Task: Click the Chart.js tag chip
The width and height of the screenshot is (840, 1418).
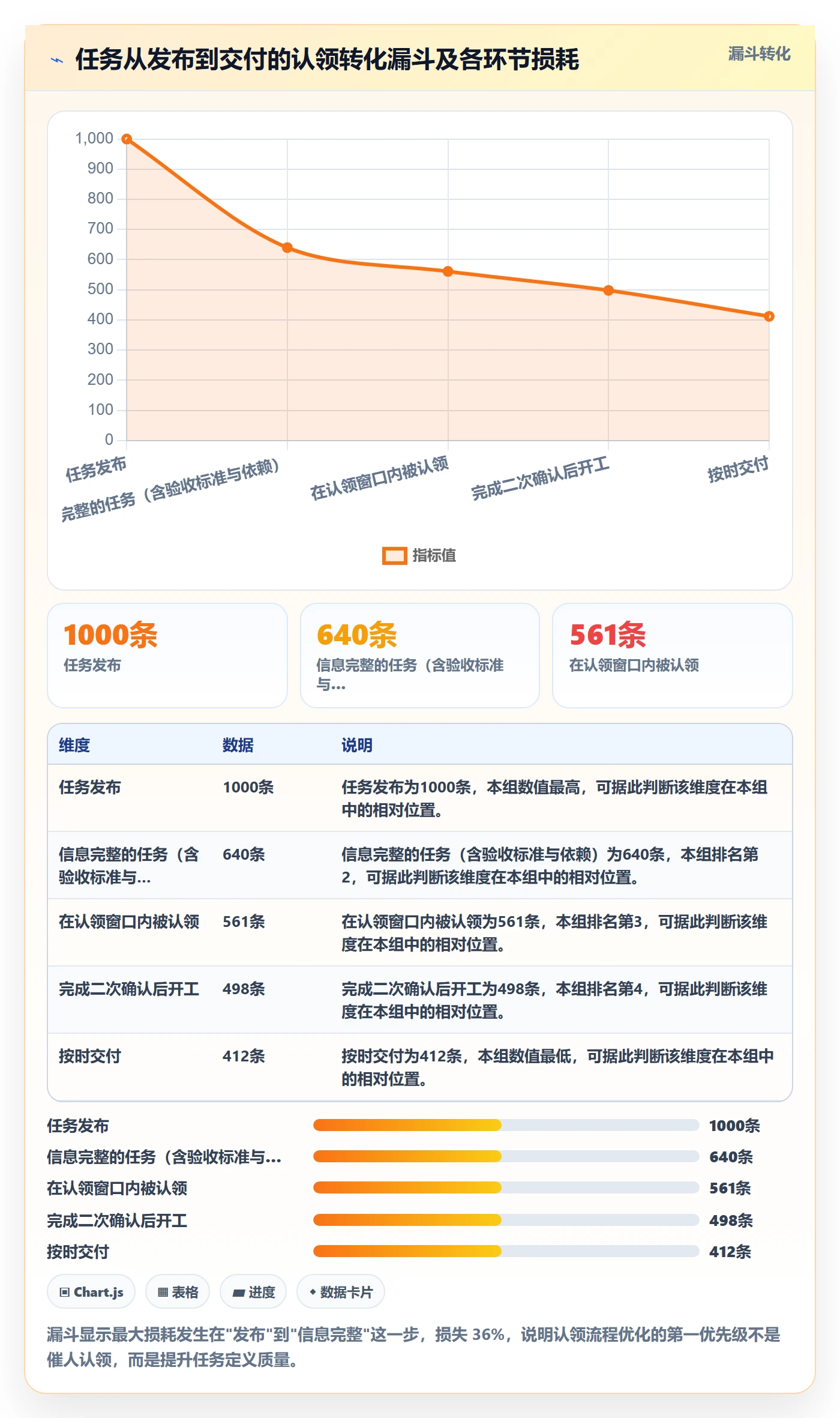Action: [x=91, y=1292]
